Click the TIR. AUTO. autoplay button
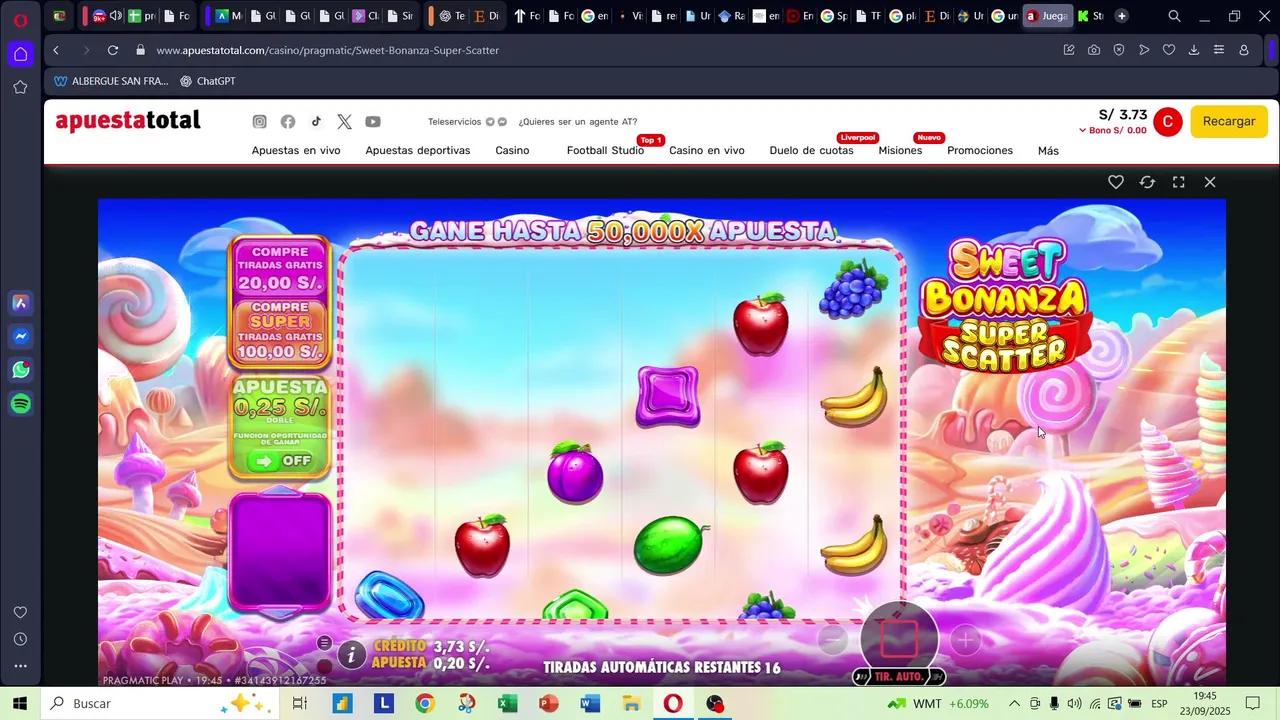The width and height of the screenshot is (1280, 720). coord(899,677)
